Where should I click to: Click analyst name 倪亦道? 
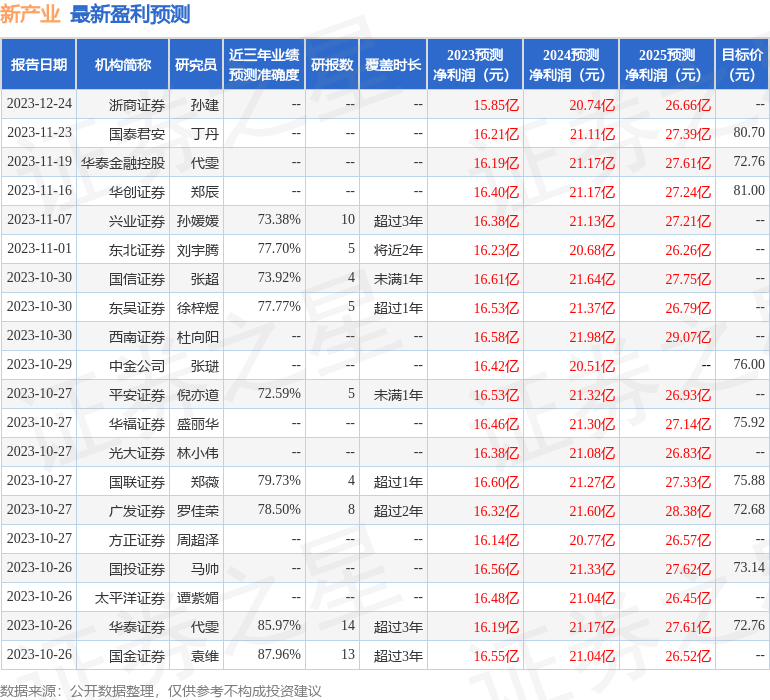pos(197,395)
